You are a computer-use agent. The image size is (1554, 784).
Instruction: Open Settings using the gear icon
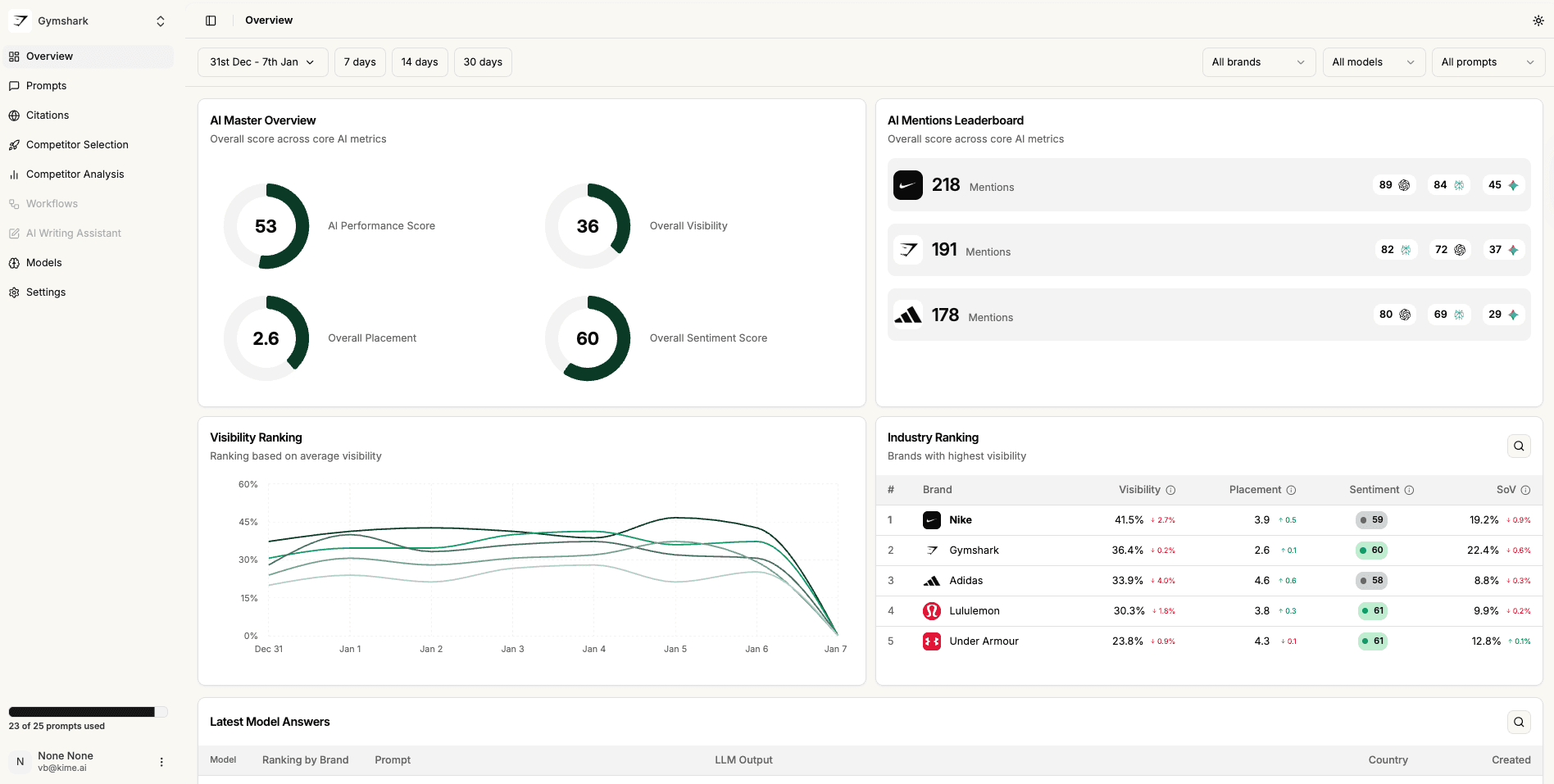tap(14, 292)
